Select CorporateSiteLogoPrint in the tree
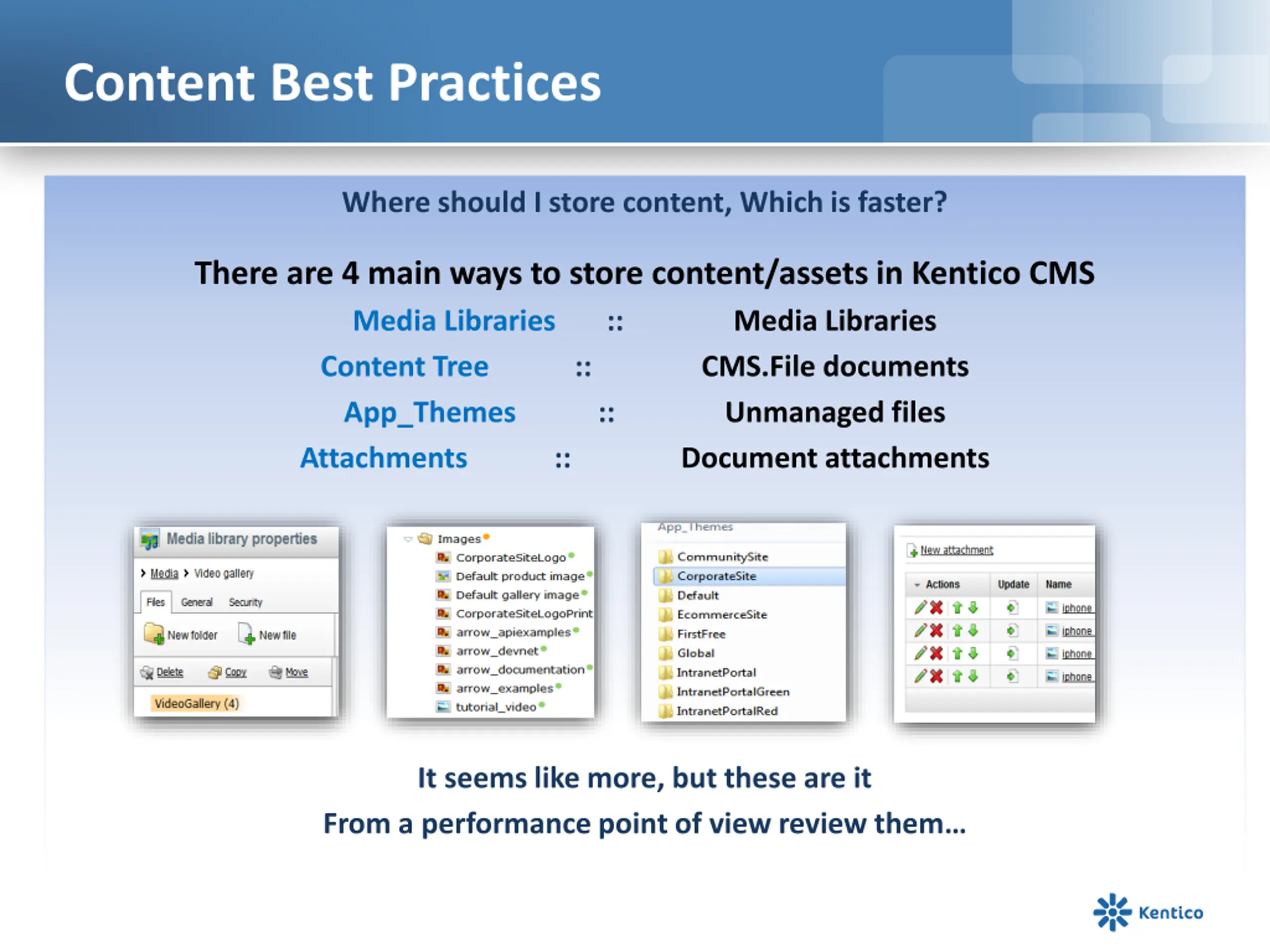This screenshot has width=1270, height=952. (x=524, y=613)
